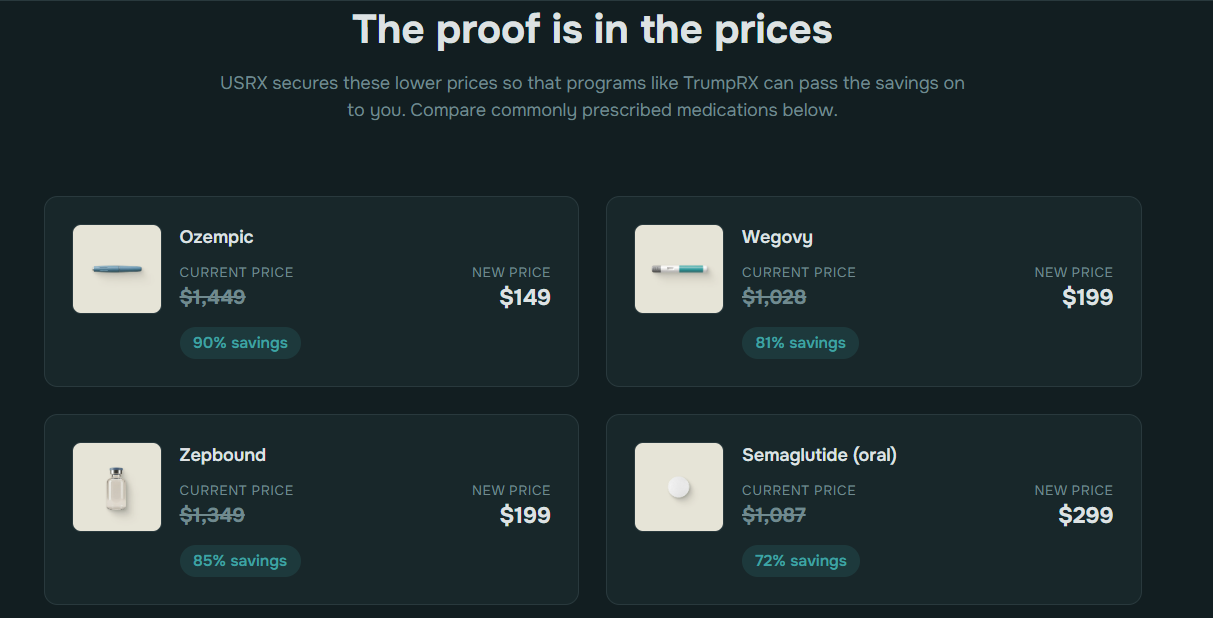This screenshot has height=618, width=1213.
Task: Click the Wegovy pen product image
Action: pyautogui.click(x=679, y=269)
